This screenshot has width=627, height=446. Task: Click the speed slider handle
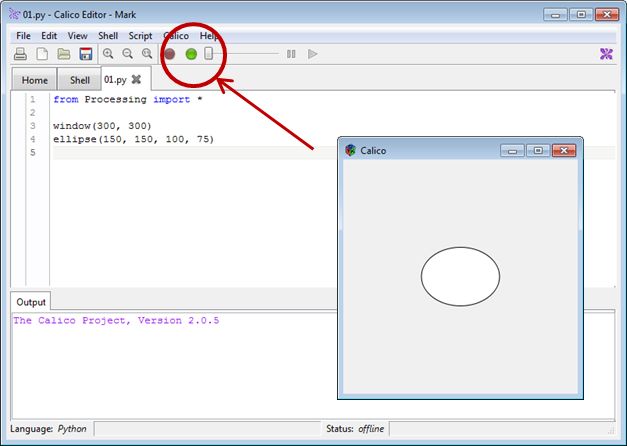click(x=208, y=54)
